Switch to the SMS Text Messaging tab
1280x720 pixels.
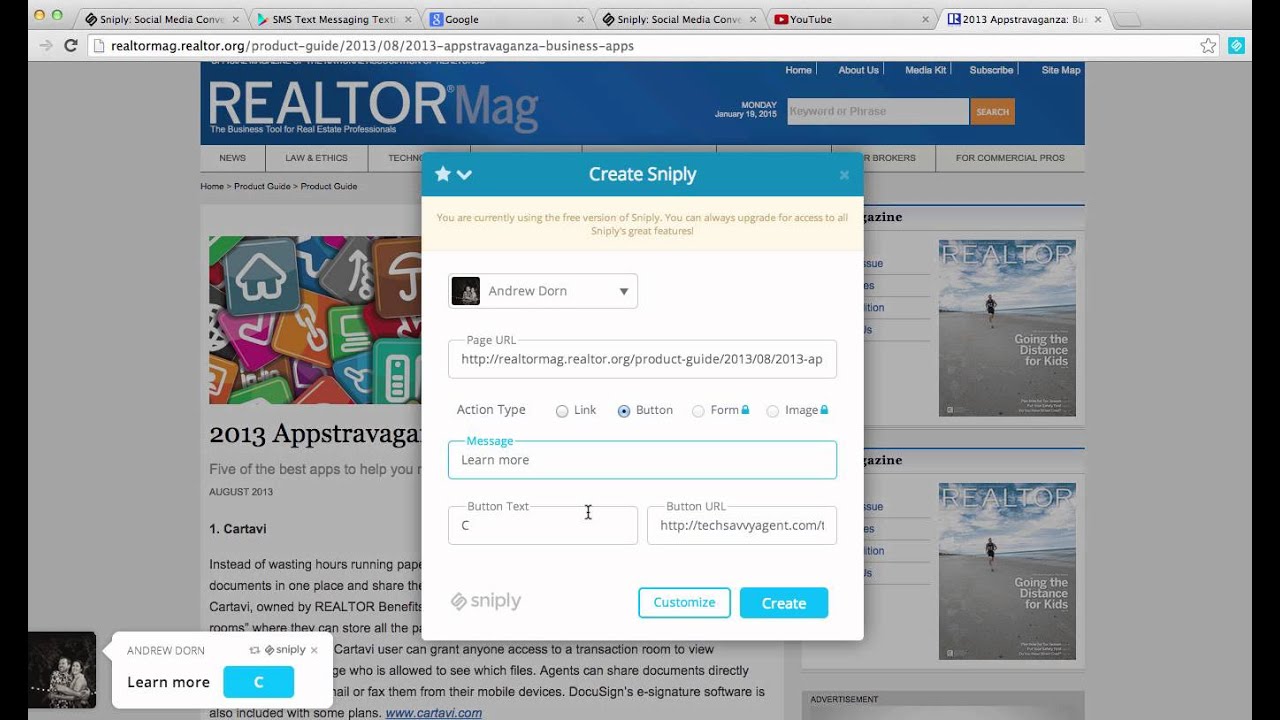pyautogui.click(x=335, y=19)
